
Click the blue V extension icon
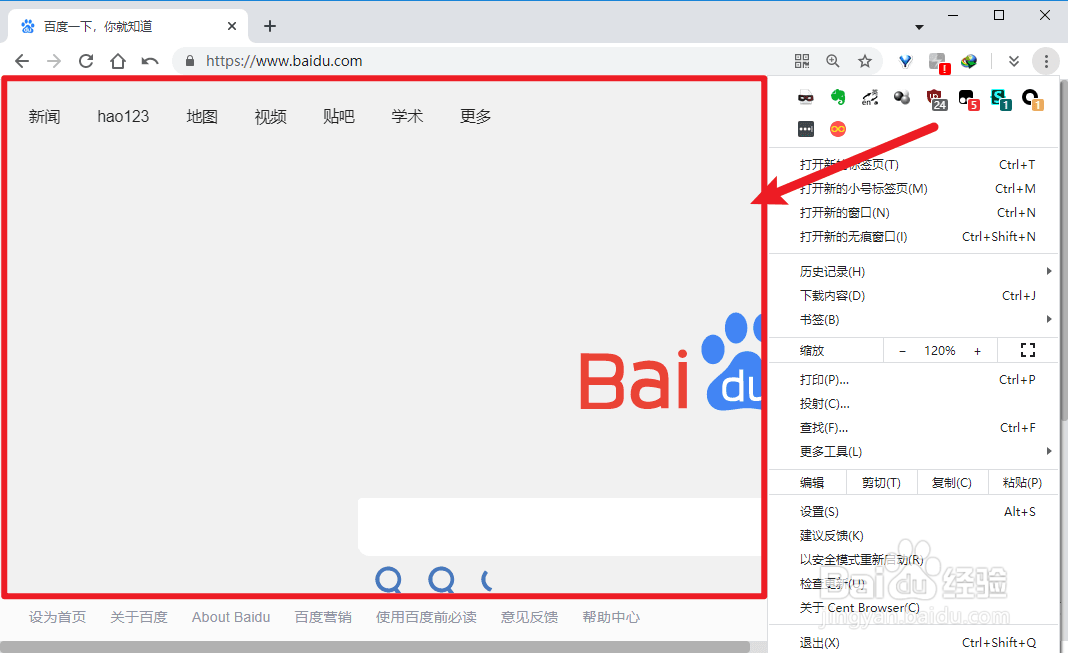click(905, 61)
